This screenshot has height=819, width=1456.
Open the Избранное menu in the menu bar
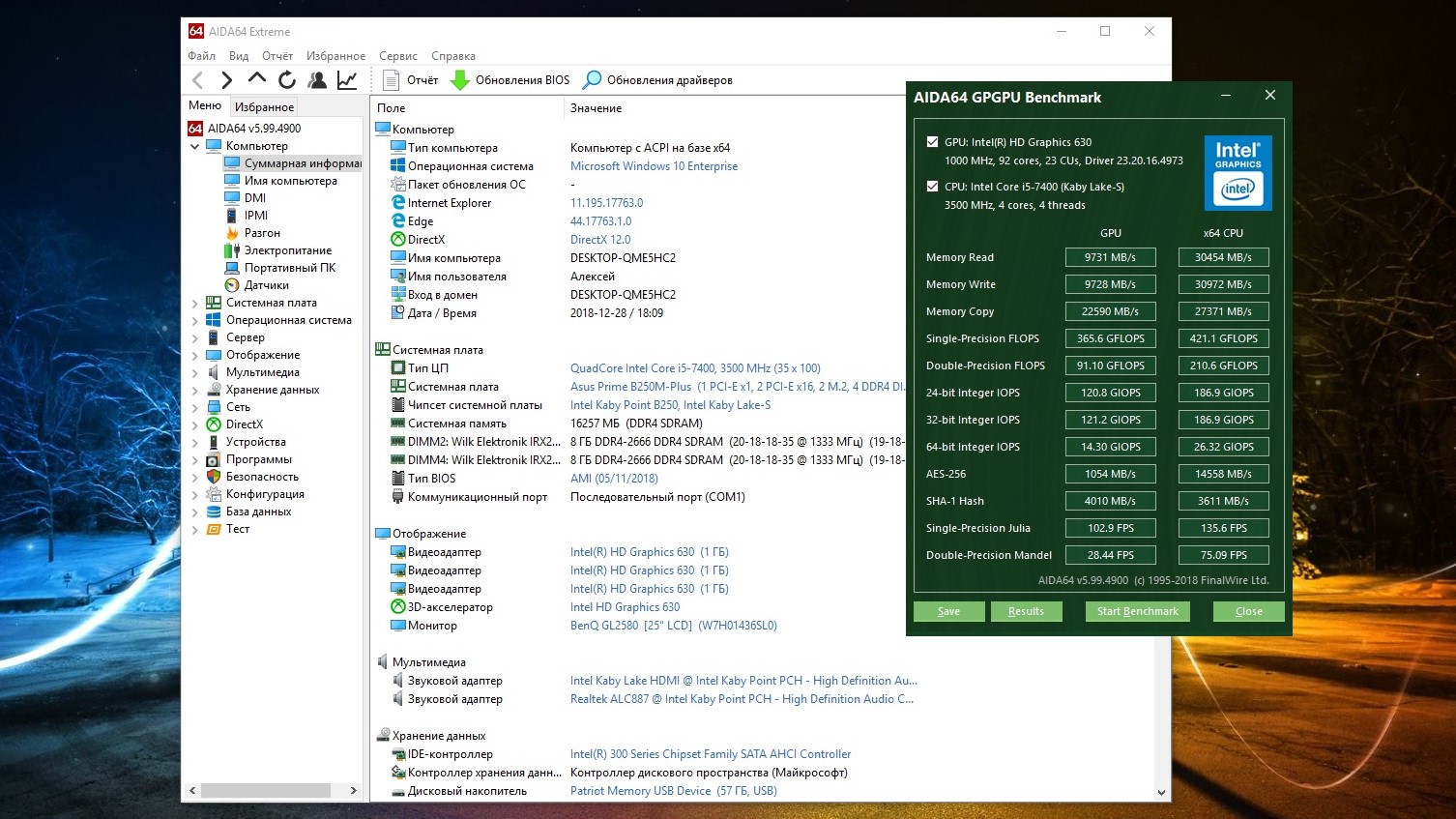[x=335, y=56]
